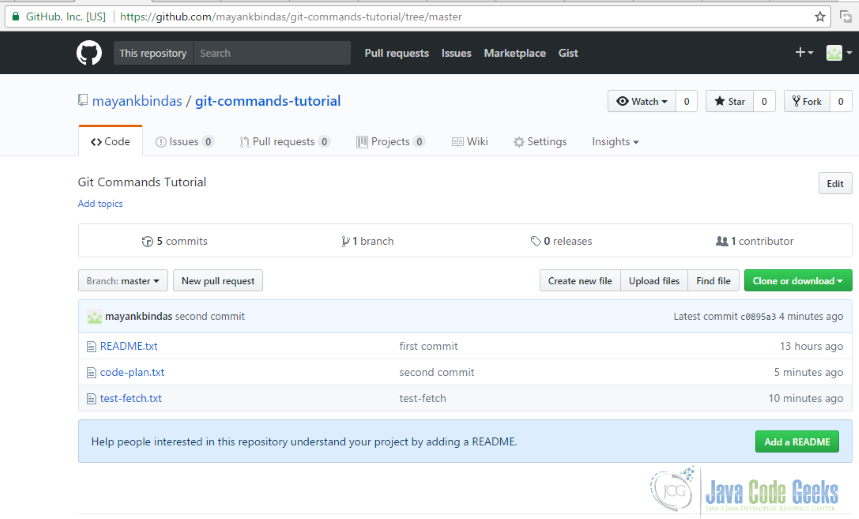Open the first commit message link
Screen dimensions: 859x519
click(x=428, y=346)
